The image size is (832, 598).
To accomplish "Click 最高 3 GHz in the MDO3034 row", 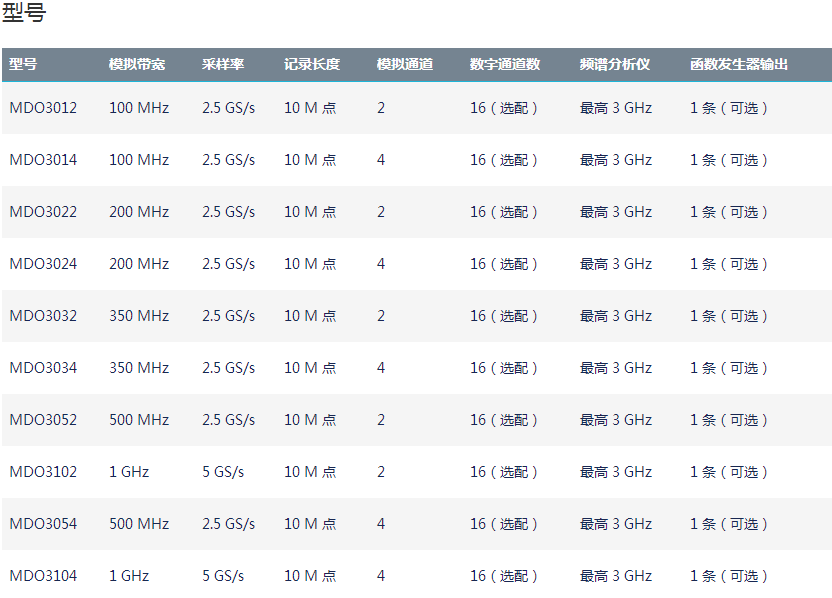I will (x=616, y=368).
